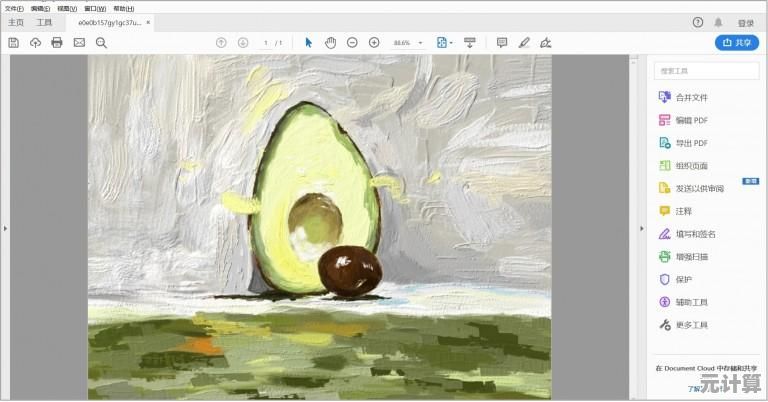Open the notifications bell
The height and width of the screenshot is (402, 768).
click(718, 22)
